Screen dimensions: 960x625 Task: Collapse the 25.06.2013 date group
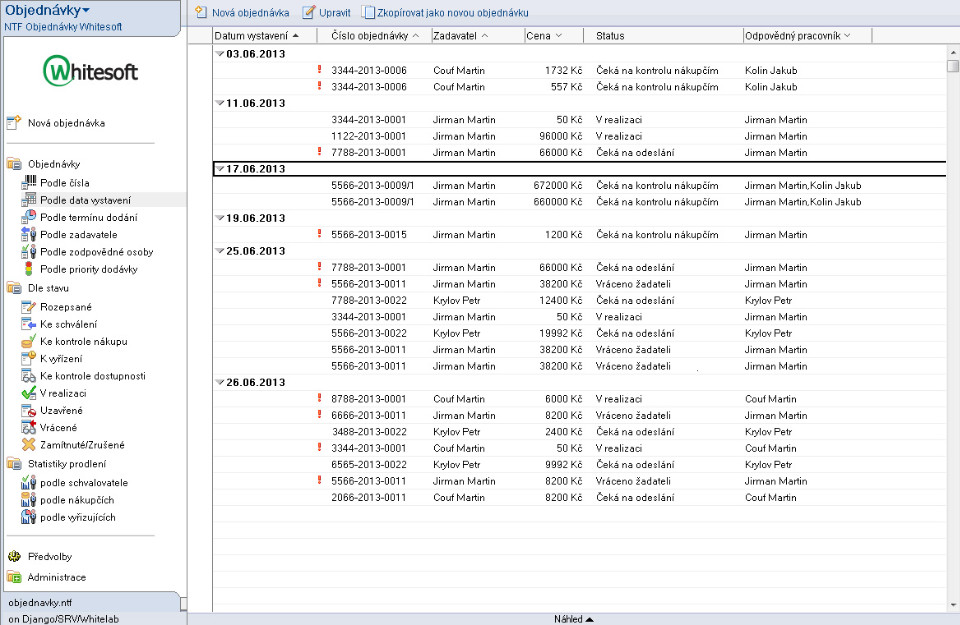pos(220,251)
